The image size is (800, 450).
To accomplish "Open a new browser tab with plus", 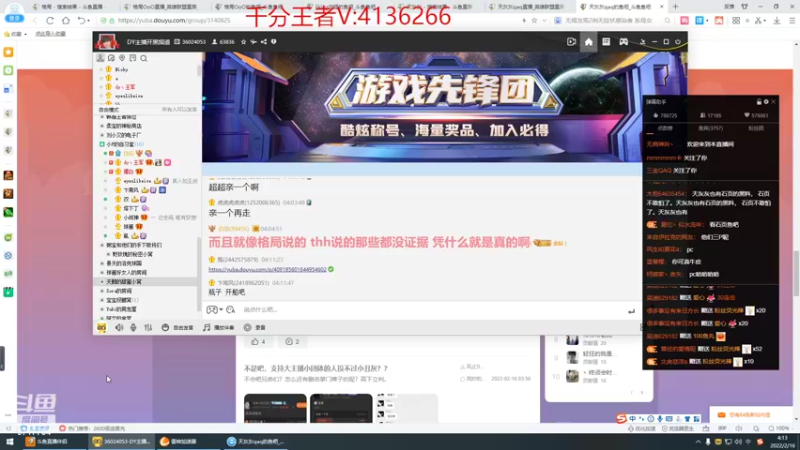I will tap(675, 7).
